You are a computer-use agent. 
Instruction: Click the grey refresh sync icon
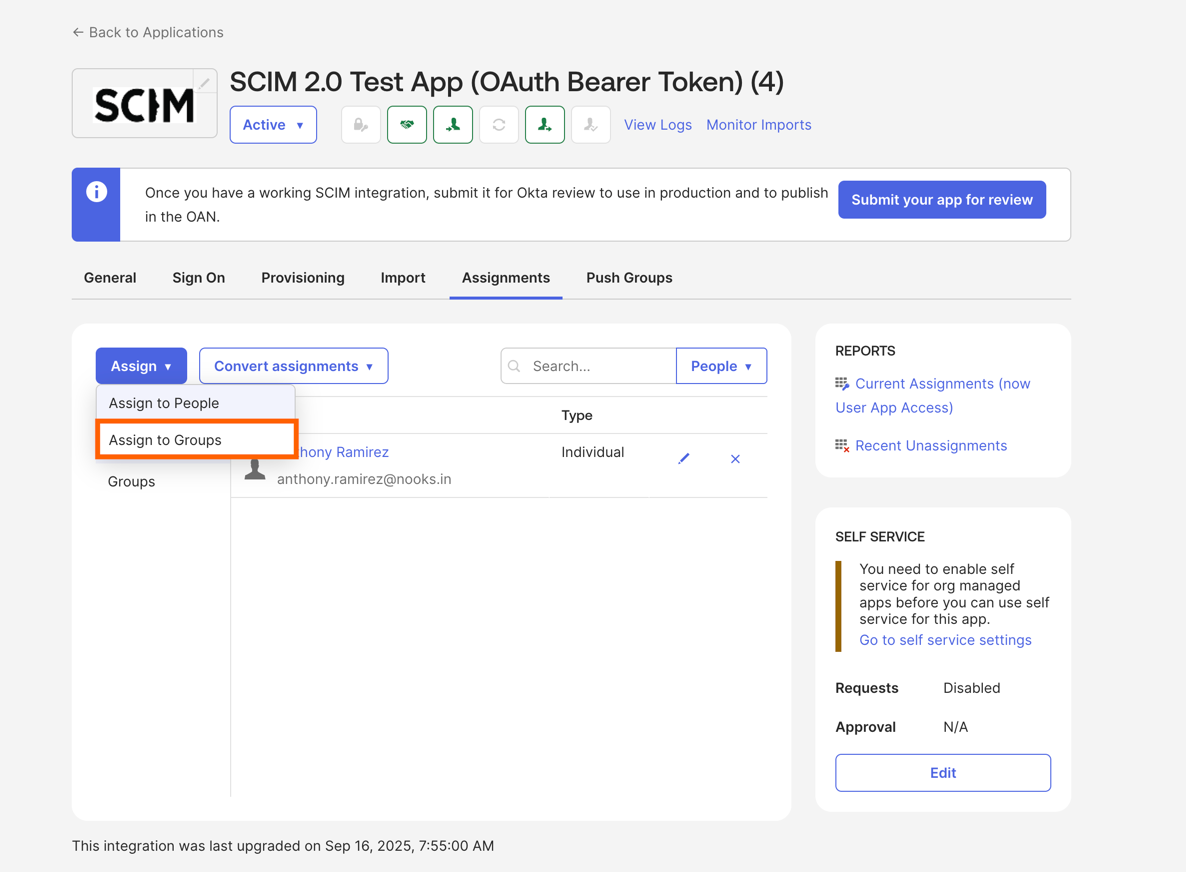(x=499, y=125)
